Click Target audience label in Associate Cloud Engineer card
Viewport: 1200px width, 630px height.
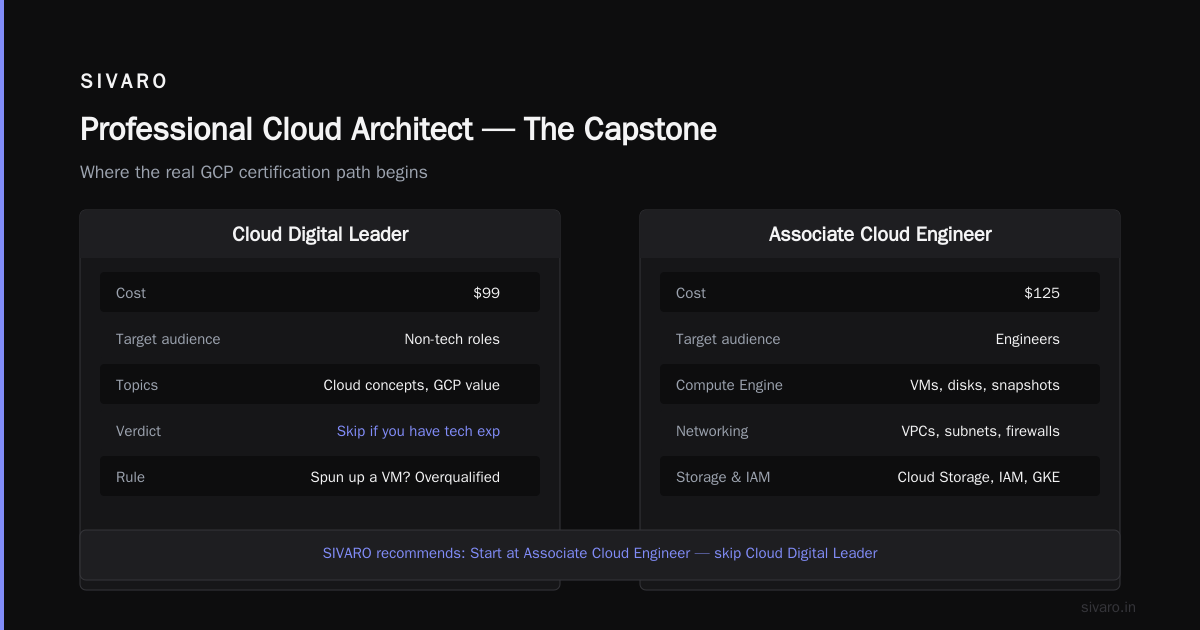[728, 339]
